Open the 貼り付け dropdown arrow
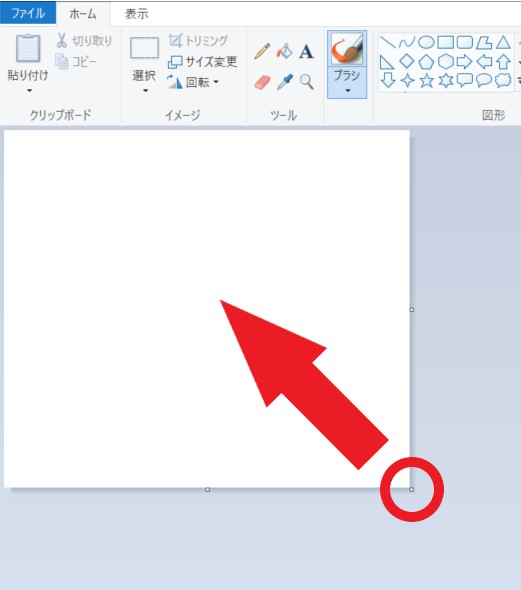Image resolution: width=521 pixels, height=590 pixels. click(29, 91)
